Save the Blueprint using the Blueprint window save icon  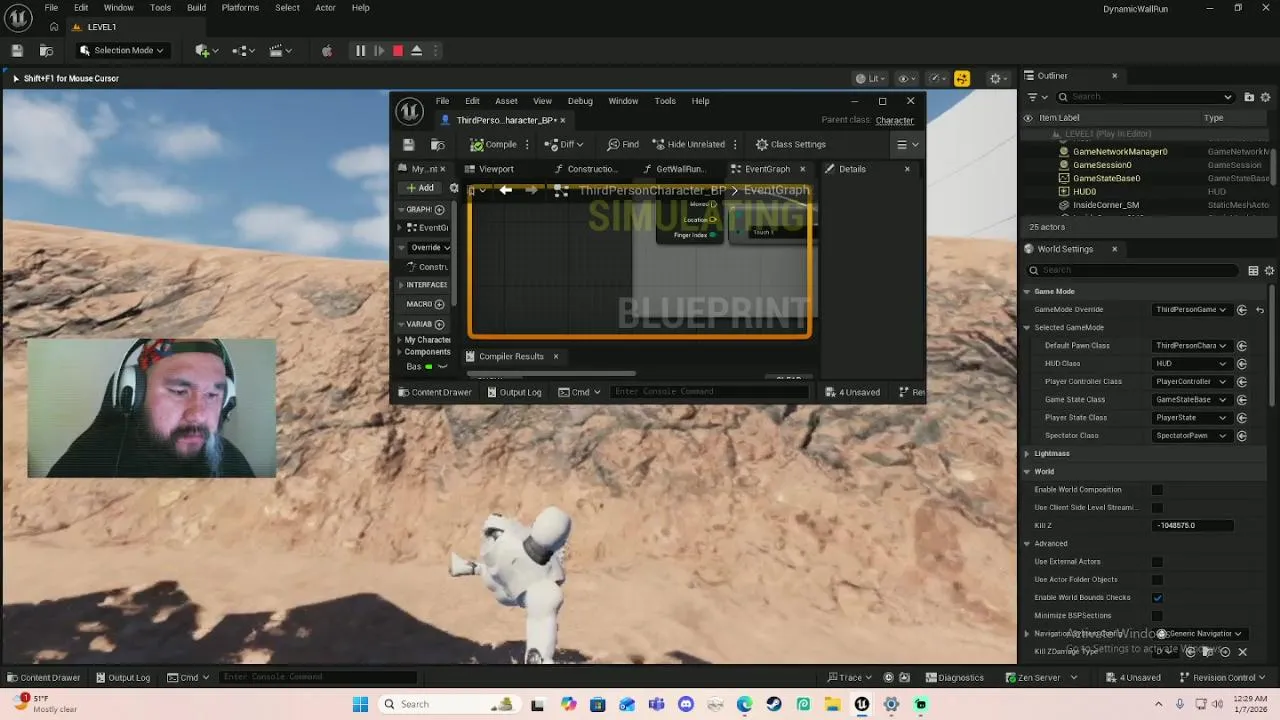coord(408,144)
